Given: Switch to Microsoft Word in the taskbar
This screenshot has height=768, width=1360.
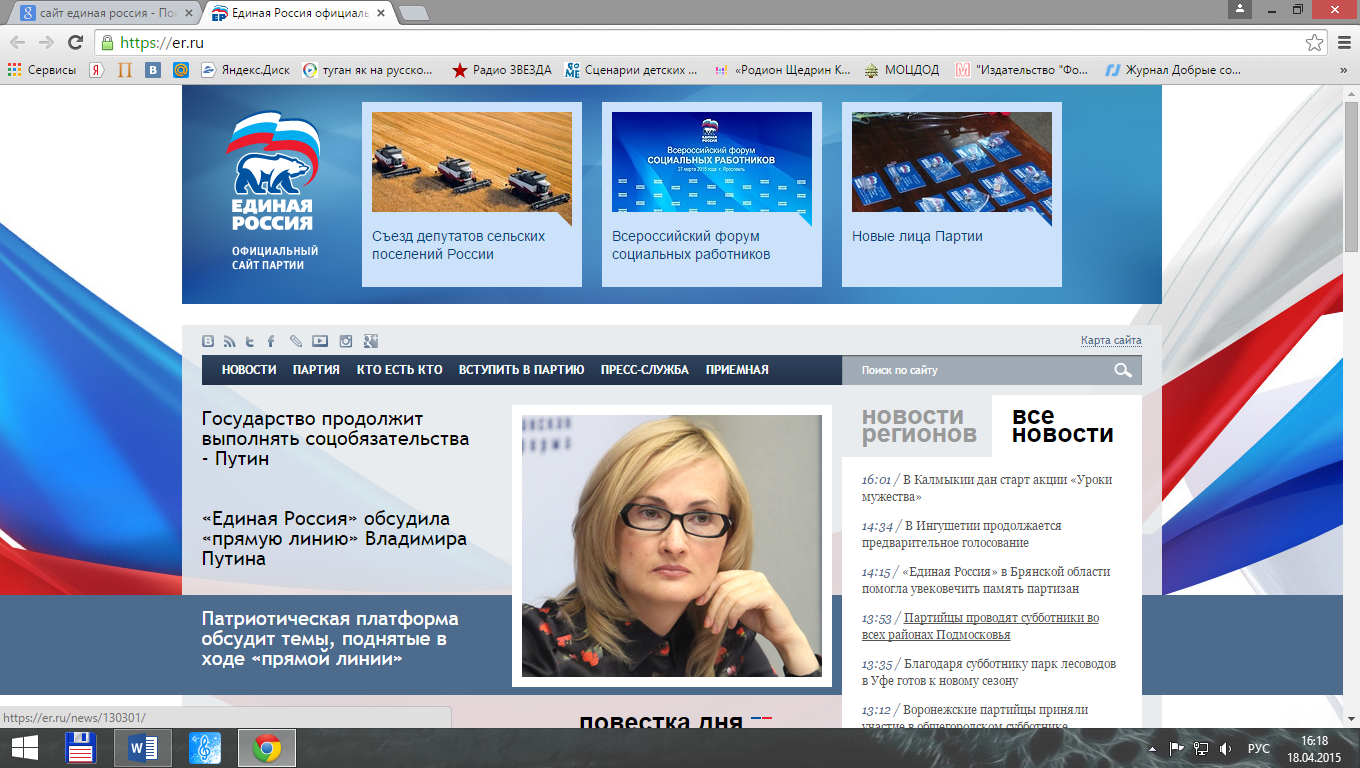Looking at the screenshot, I should tap(143, 748).
